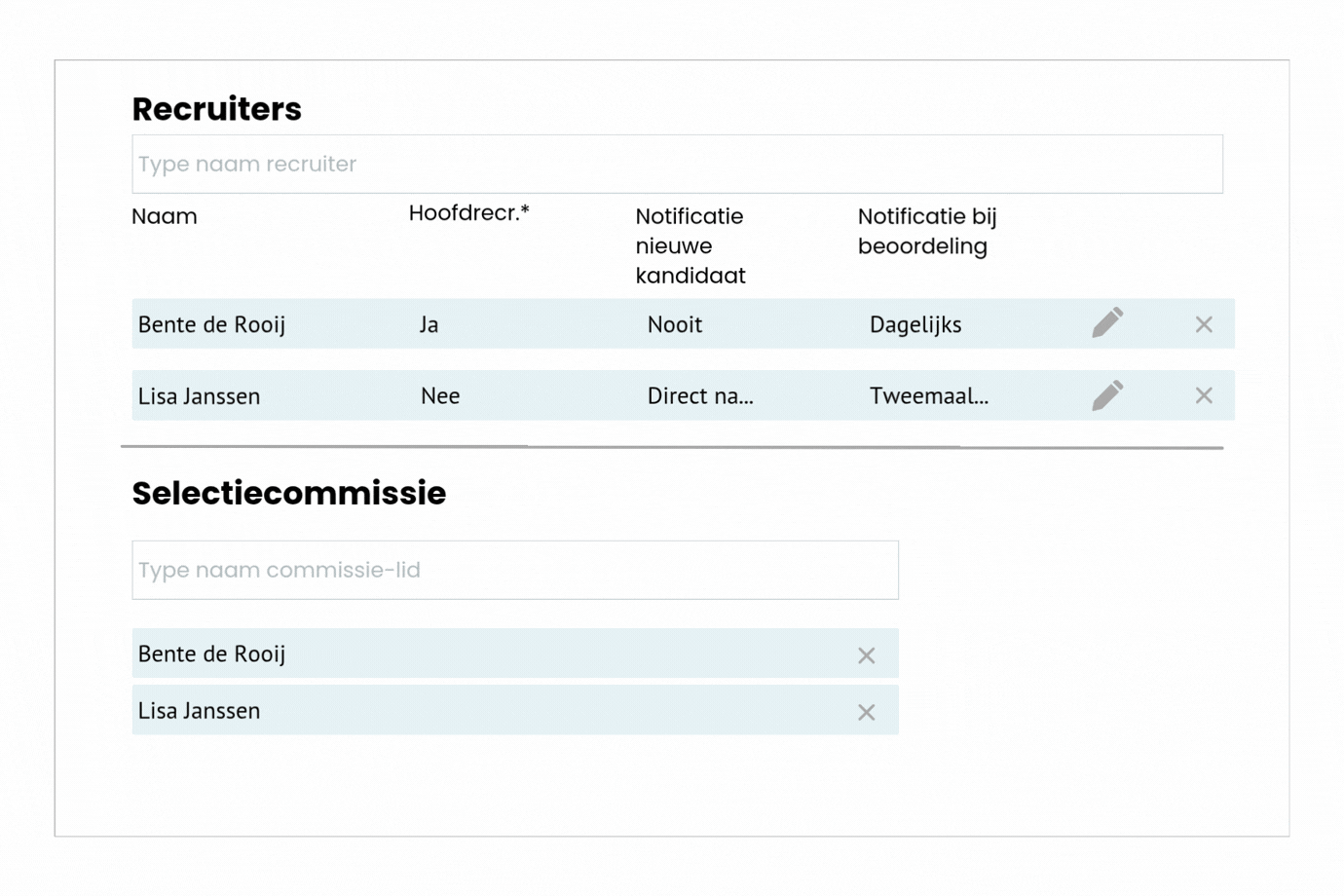Image resolution: width=1344 pixels, height=896 pixels.
Task: Remove Bente de Rooij from Selectiecommissie
Action: coord(866,655)
